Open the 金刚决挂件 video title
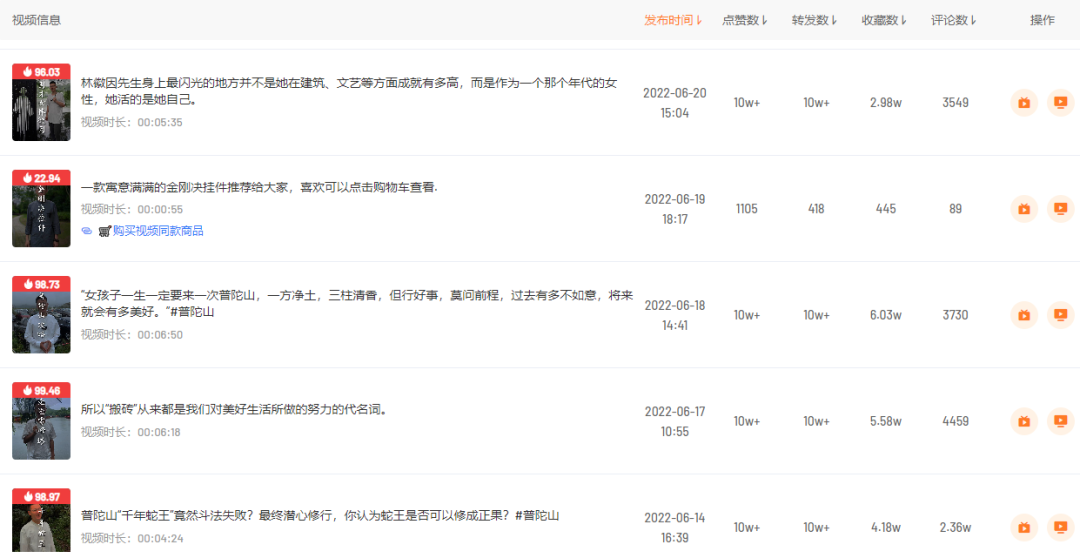The height and width of the screenshot is (558, 1080). coord(259,187)
